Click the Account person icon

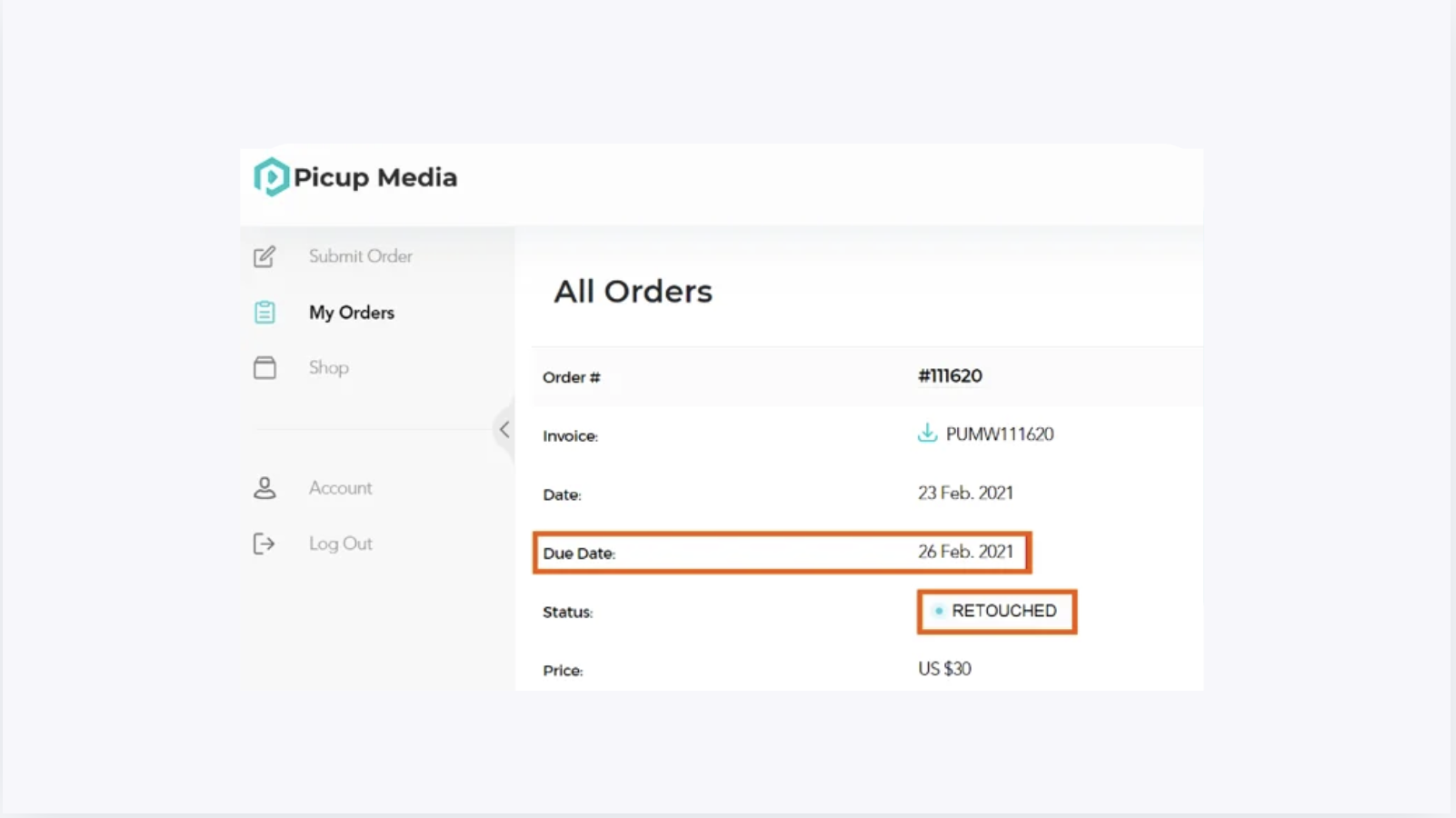(x=264, y=488)
